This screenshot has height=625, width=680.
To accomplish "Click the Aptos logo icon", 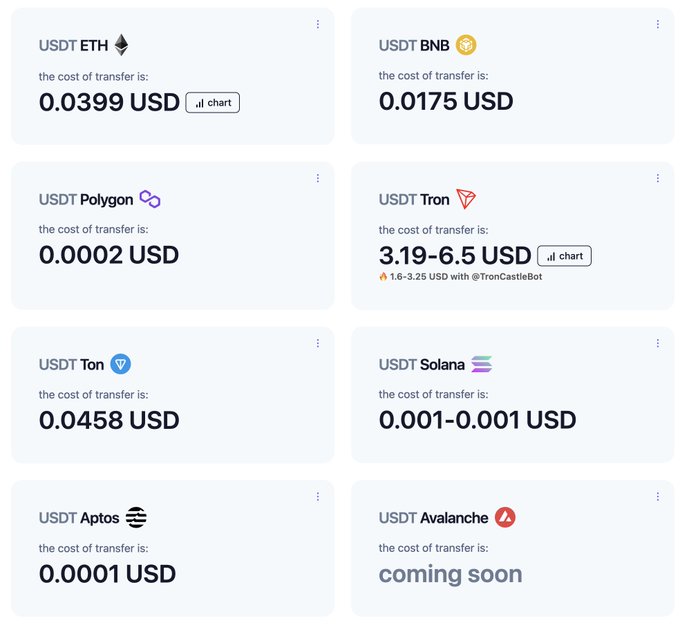I will (x=136, y=517).
